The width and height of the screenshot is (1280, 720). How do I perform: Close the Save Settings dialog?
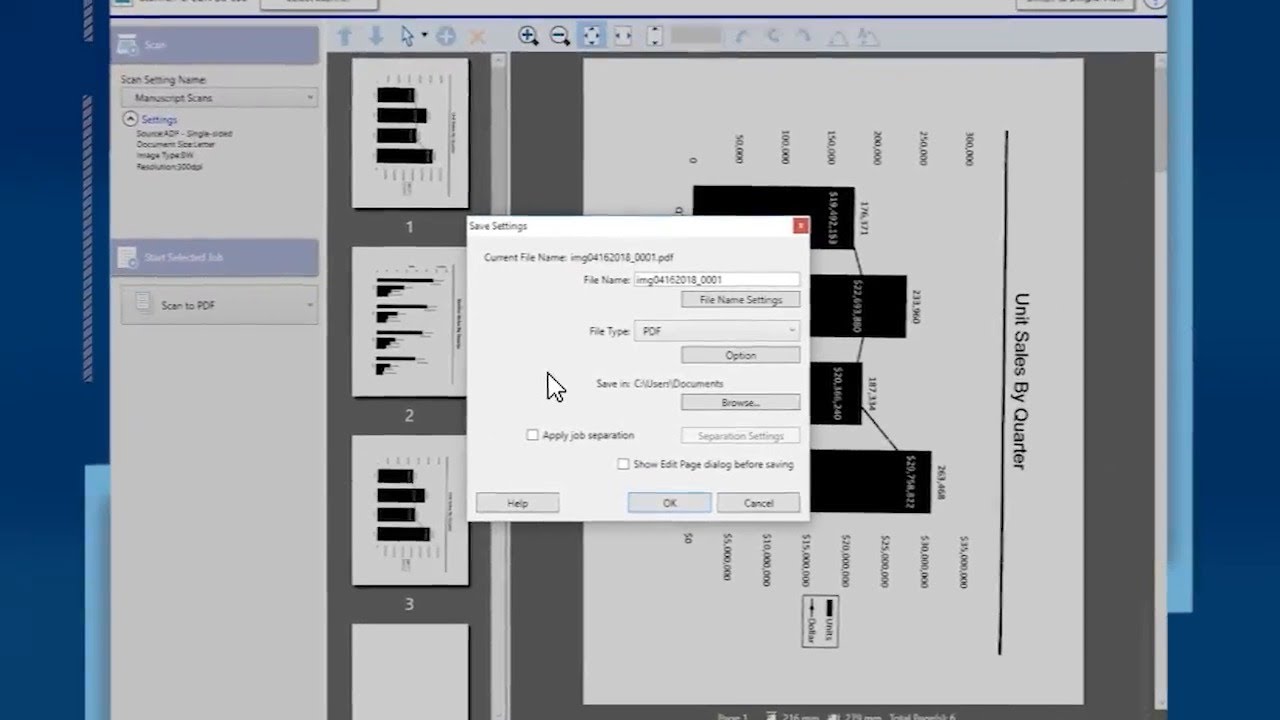coord(800,226)
